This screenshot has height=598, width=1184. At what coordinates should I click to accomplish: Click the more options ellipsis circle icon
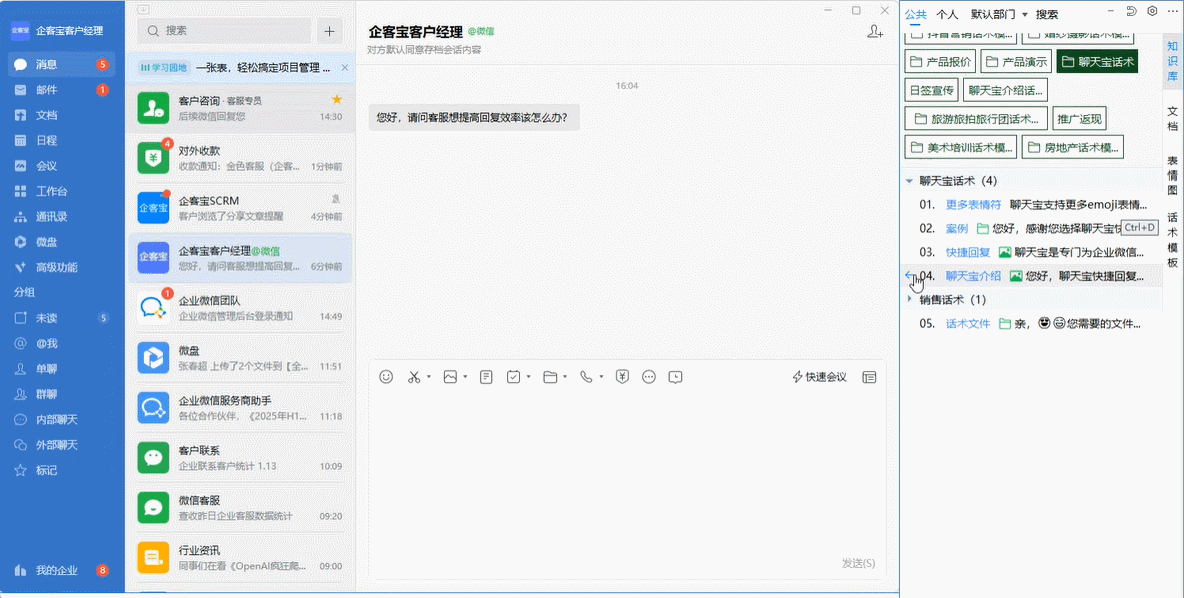[649, 377]
